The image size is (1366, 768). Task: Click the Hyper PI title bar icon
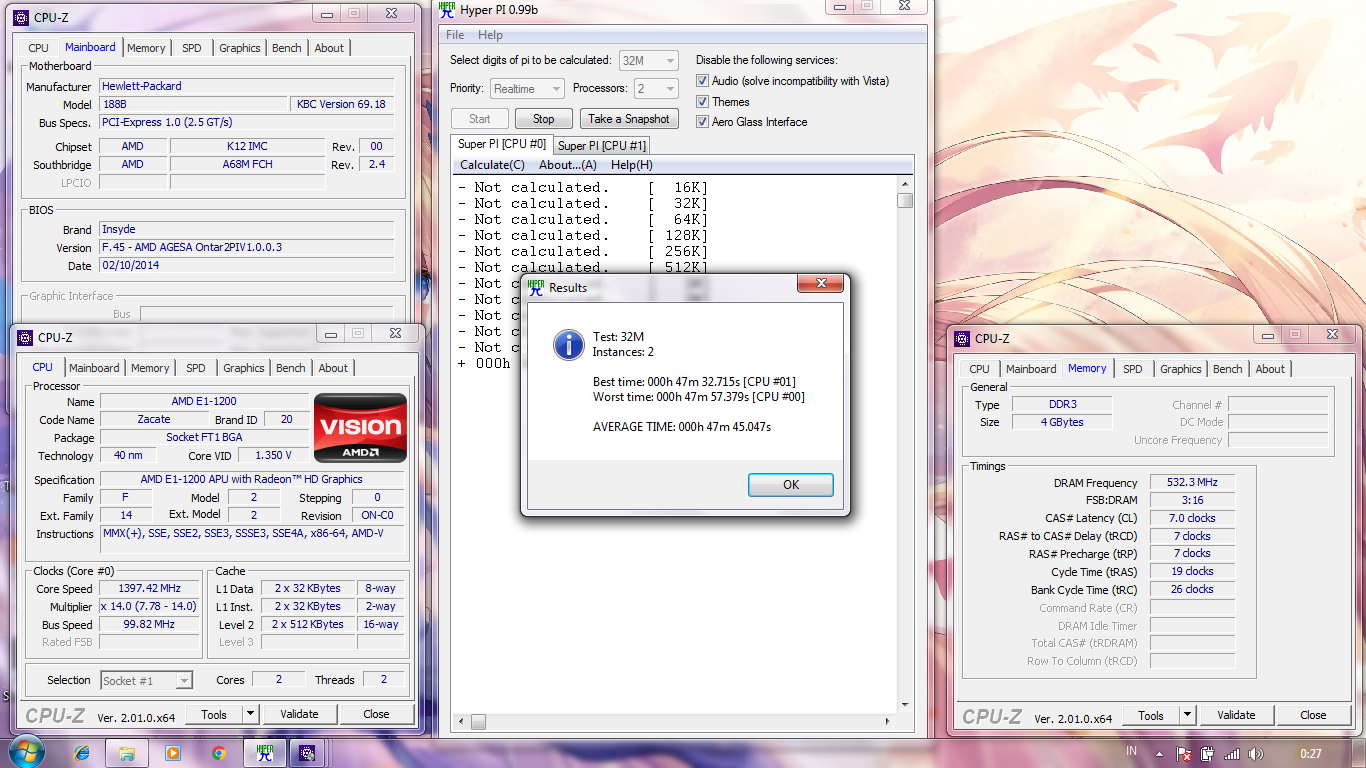(x=447, y=9)
